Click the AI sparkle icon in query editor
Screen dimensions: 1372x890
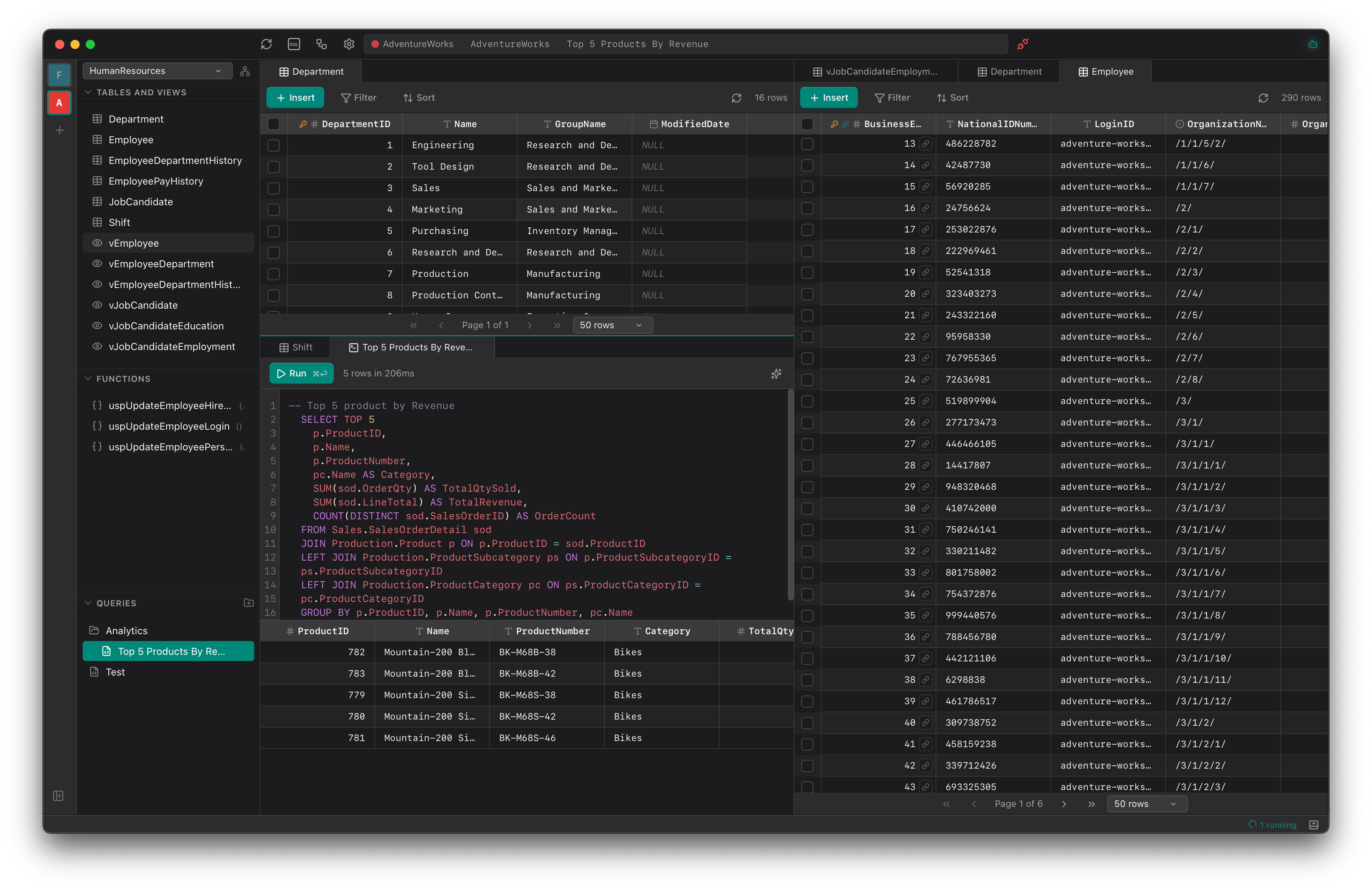776,374
